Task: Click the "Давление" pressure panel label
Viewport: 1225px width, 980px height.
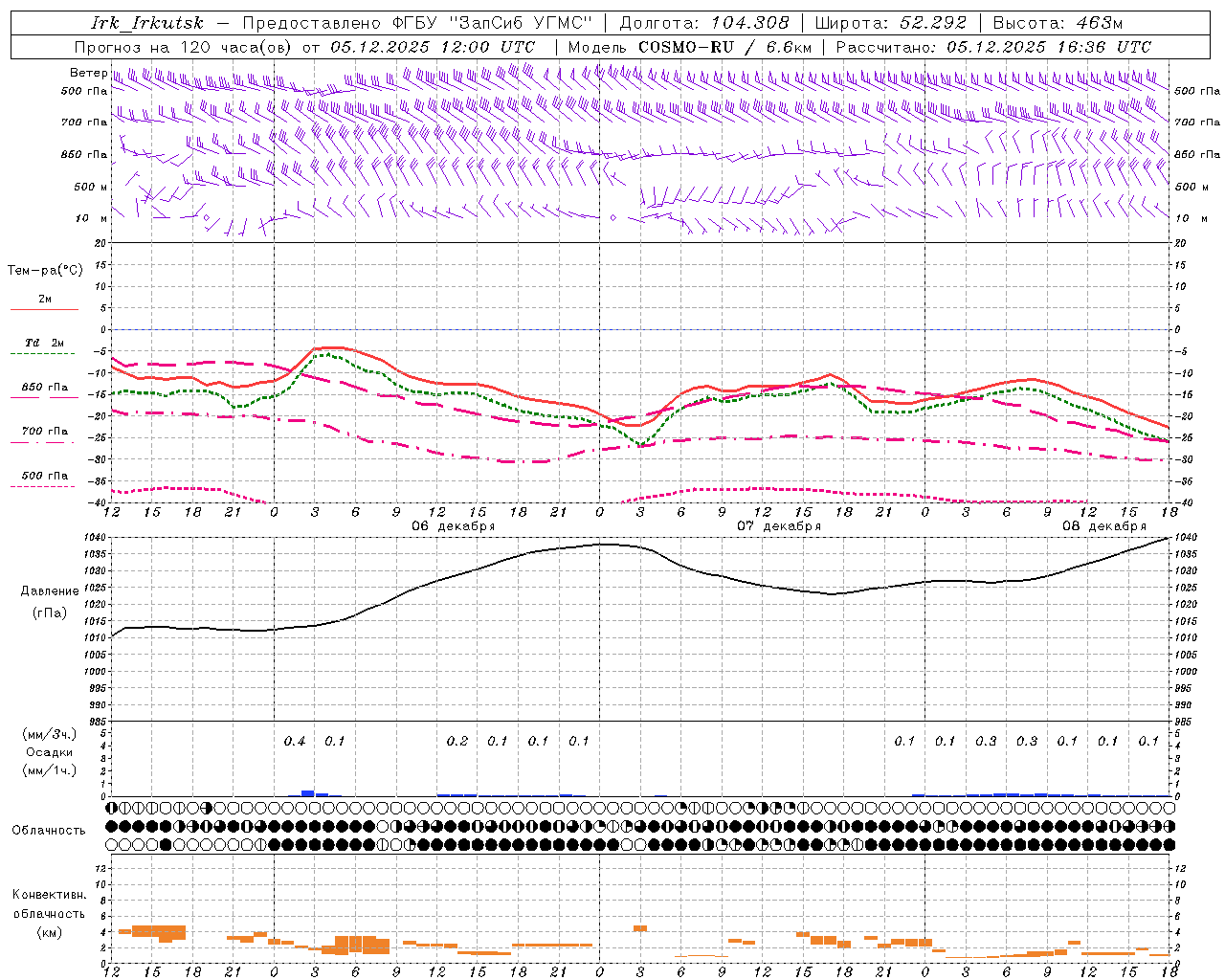Action: (x=50, y=591)
